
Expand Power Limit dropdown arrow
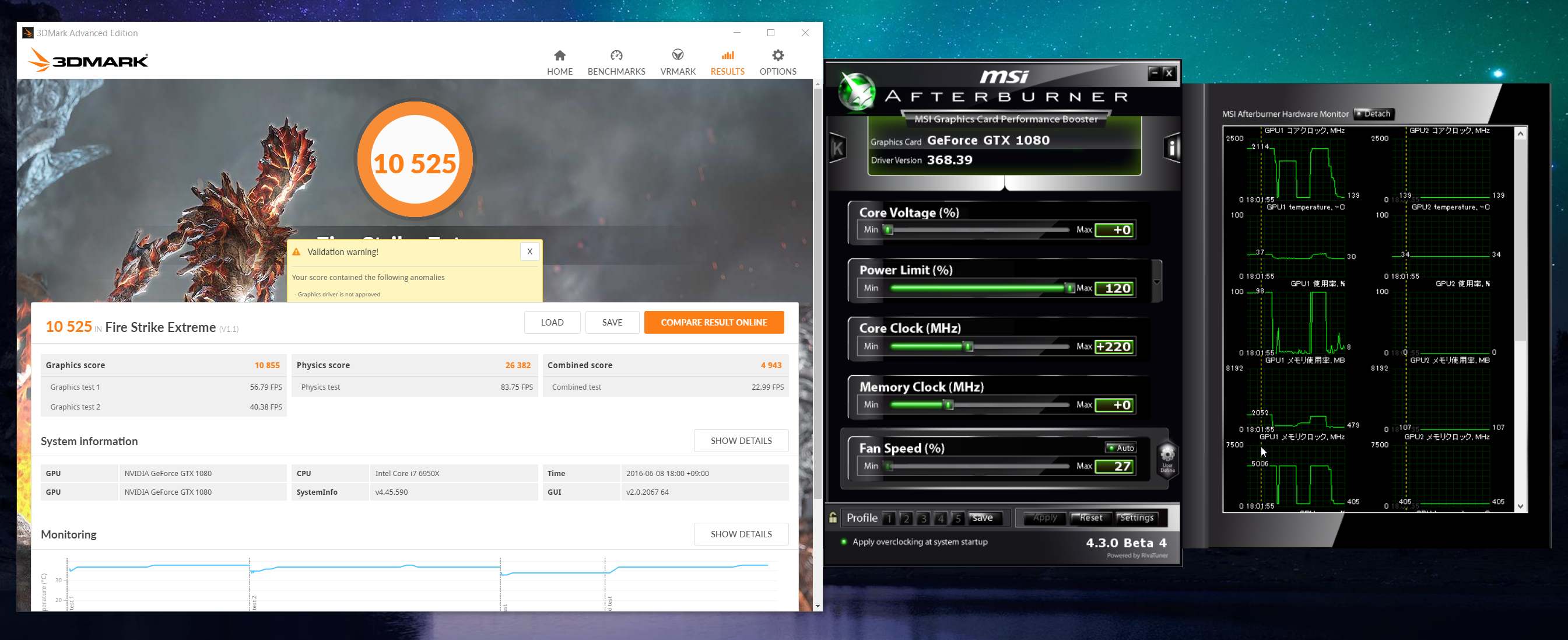coord(1156,282)
